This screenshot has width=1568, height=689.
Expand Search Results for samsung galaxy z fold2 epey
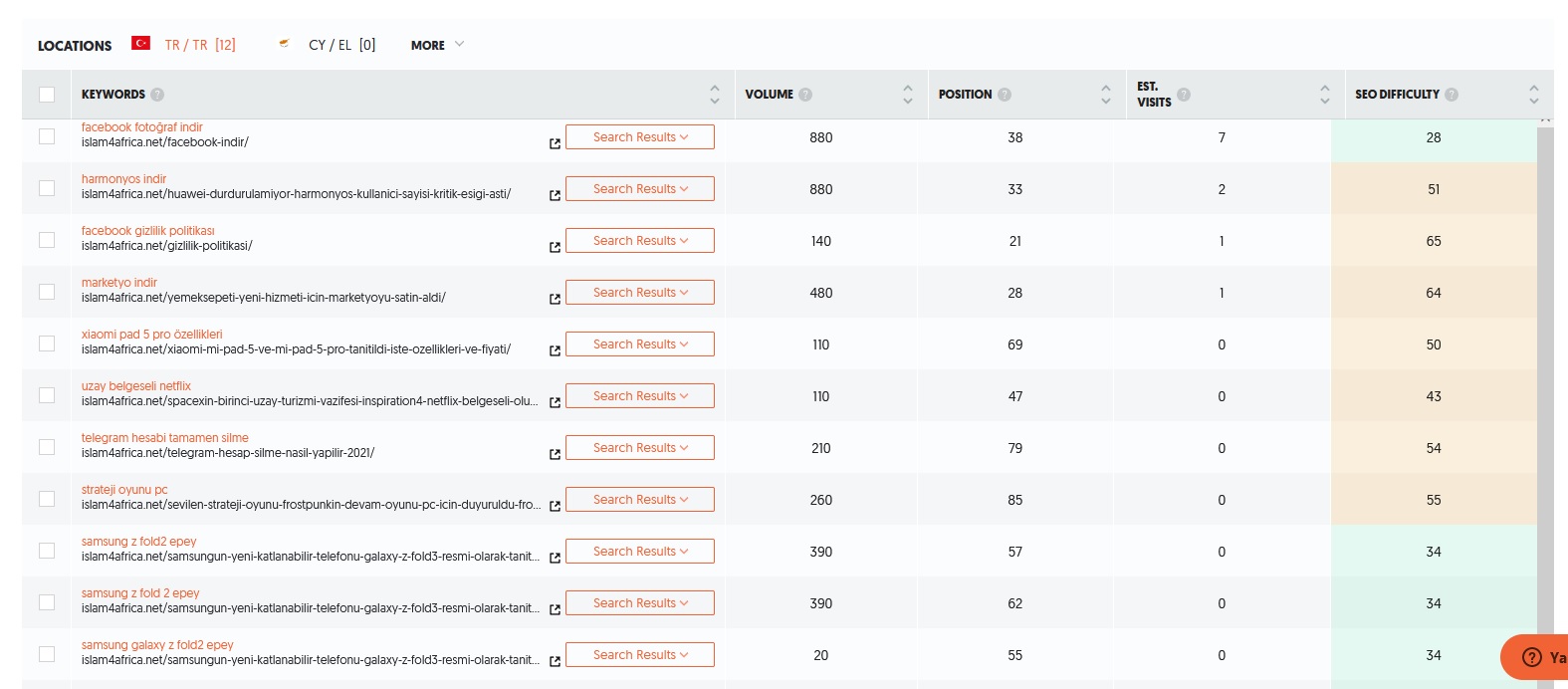coord(640,655)
